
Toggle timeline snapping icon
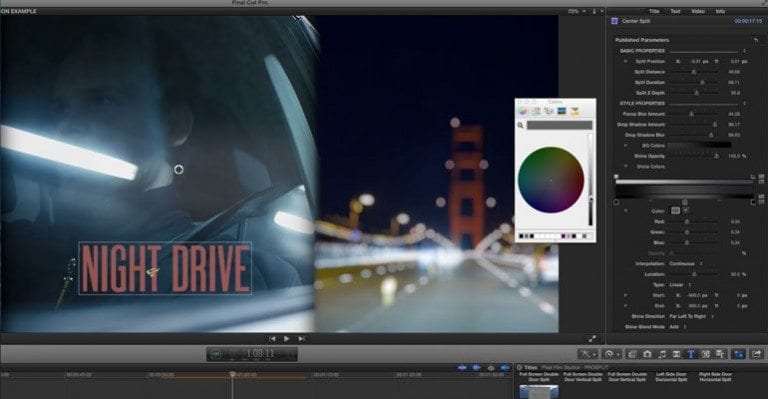pyautogui.click(x=505, y=368)
